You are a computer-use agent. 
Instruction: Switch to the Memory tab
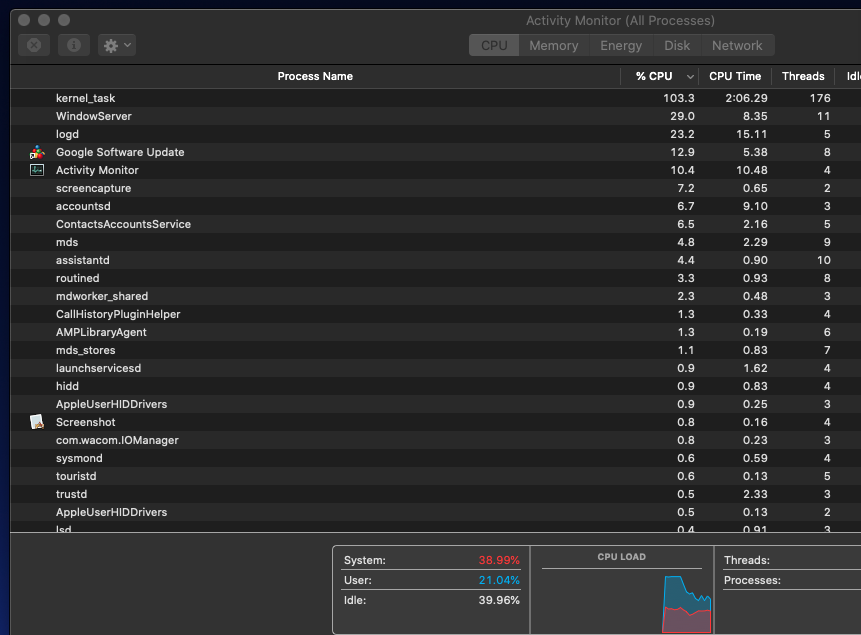pos(554,46)
